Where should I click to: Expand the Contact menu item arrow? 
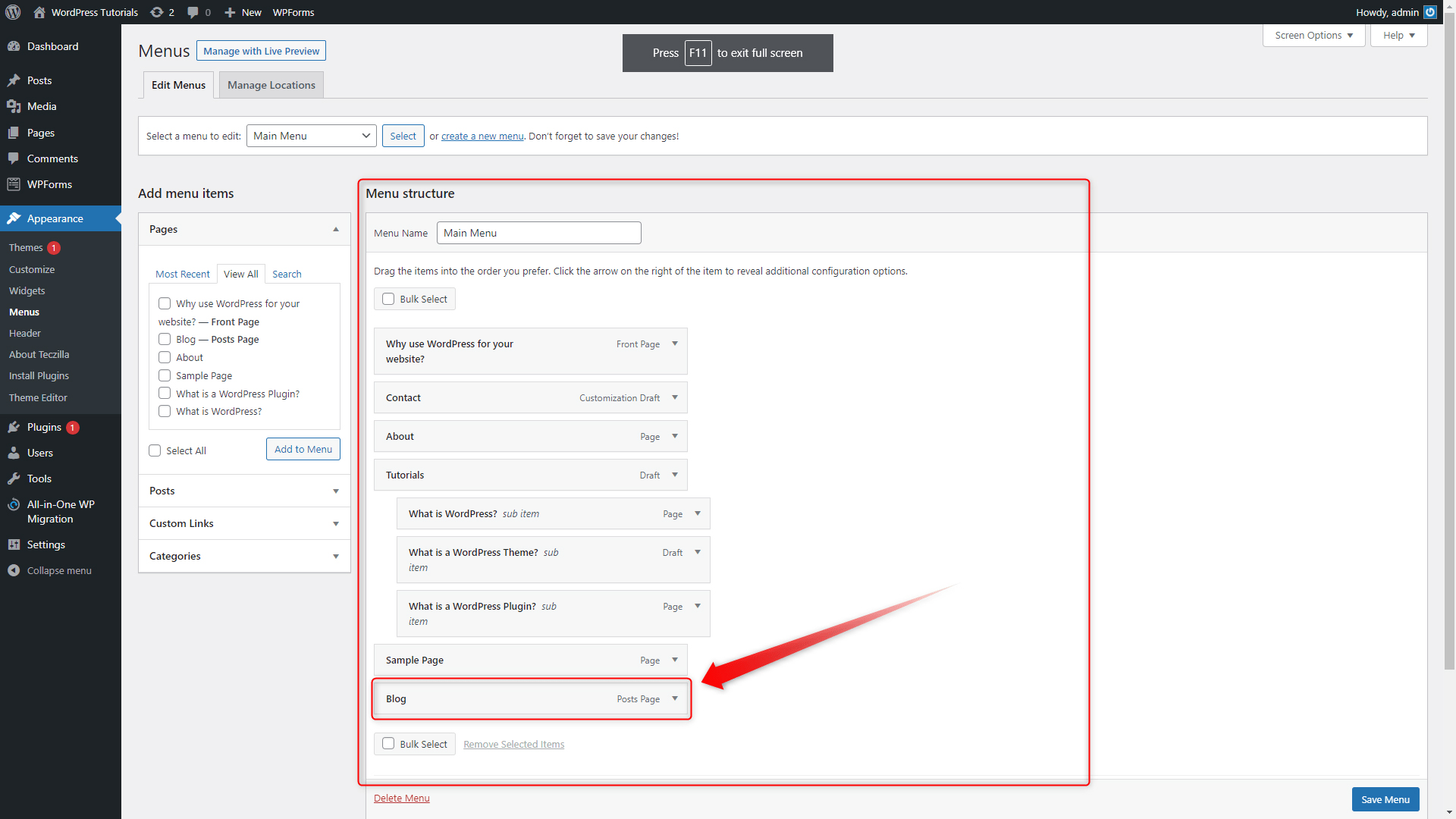click(x=675, y=397)
